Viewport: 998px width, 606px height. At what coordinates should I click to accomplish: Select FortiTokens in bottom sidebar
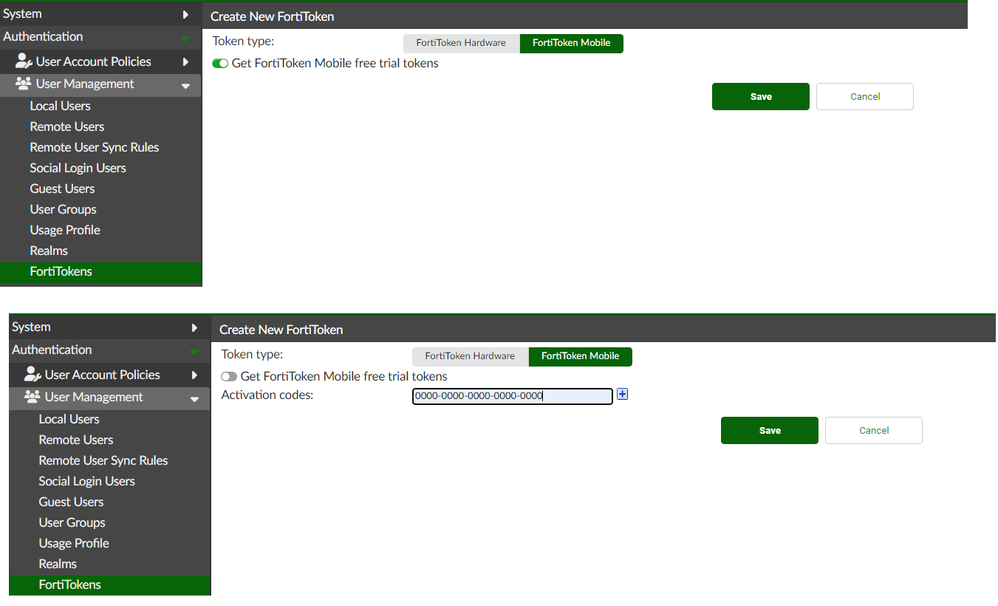pyautogui.click(x=109, y=584)
